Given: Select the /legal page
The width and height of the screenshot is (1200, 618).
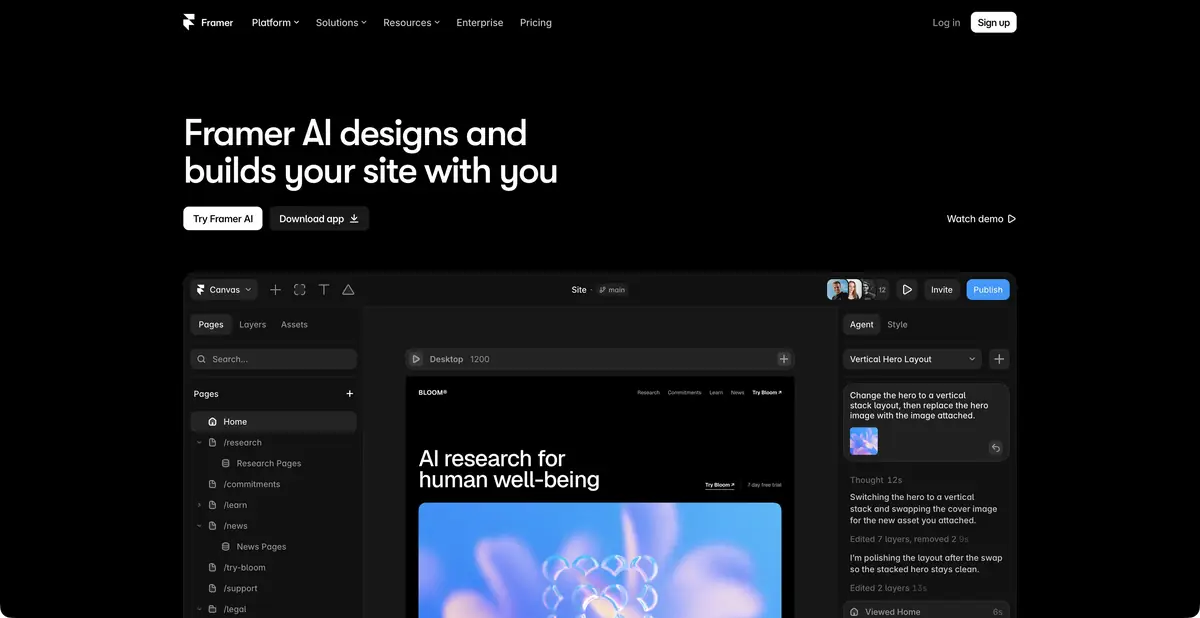Looking at the screenshot, I should [x=235, y=610].
